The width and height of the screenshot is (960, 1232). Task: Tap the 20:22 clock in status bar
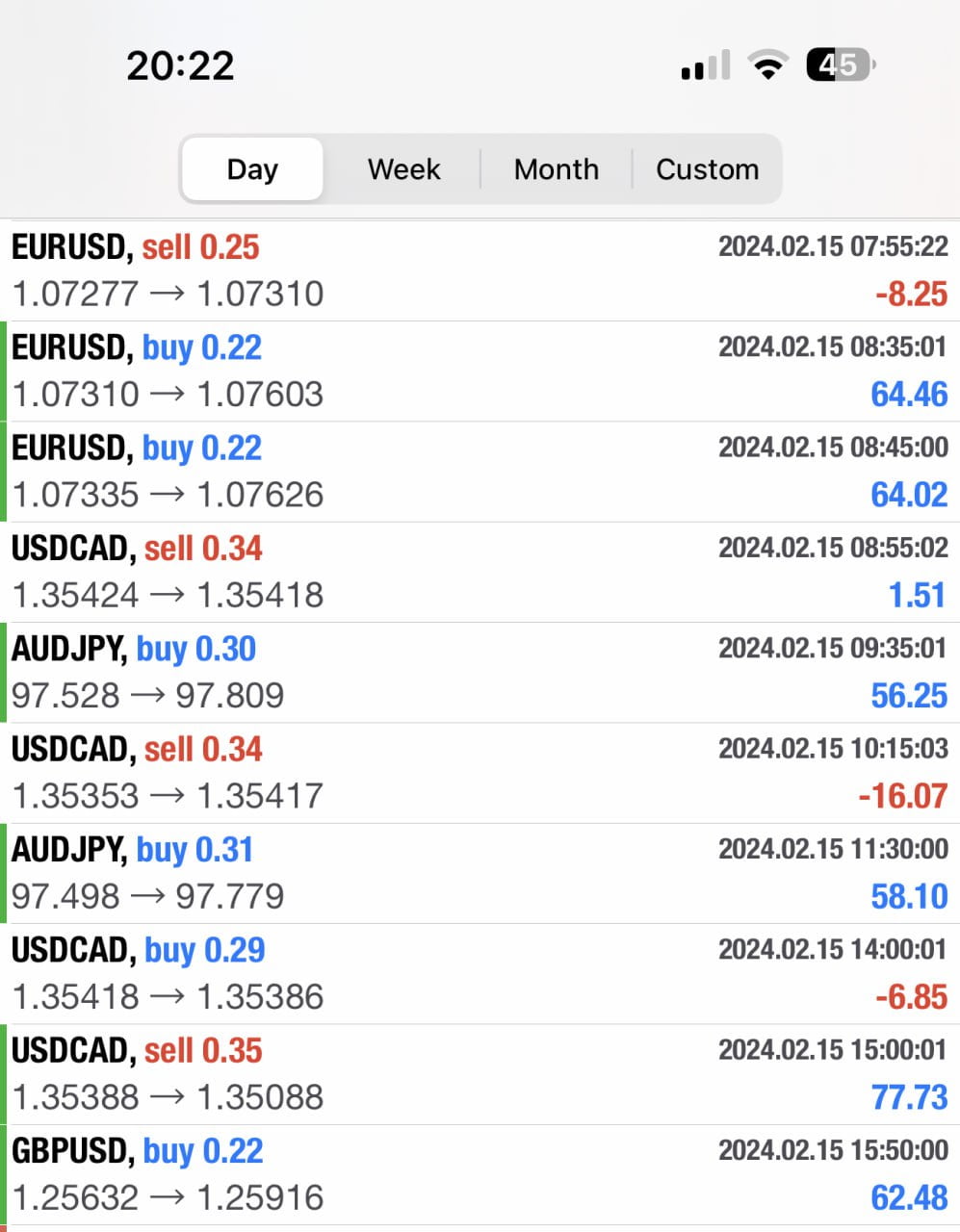(180, 65)
